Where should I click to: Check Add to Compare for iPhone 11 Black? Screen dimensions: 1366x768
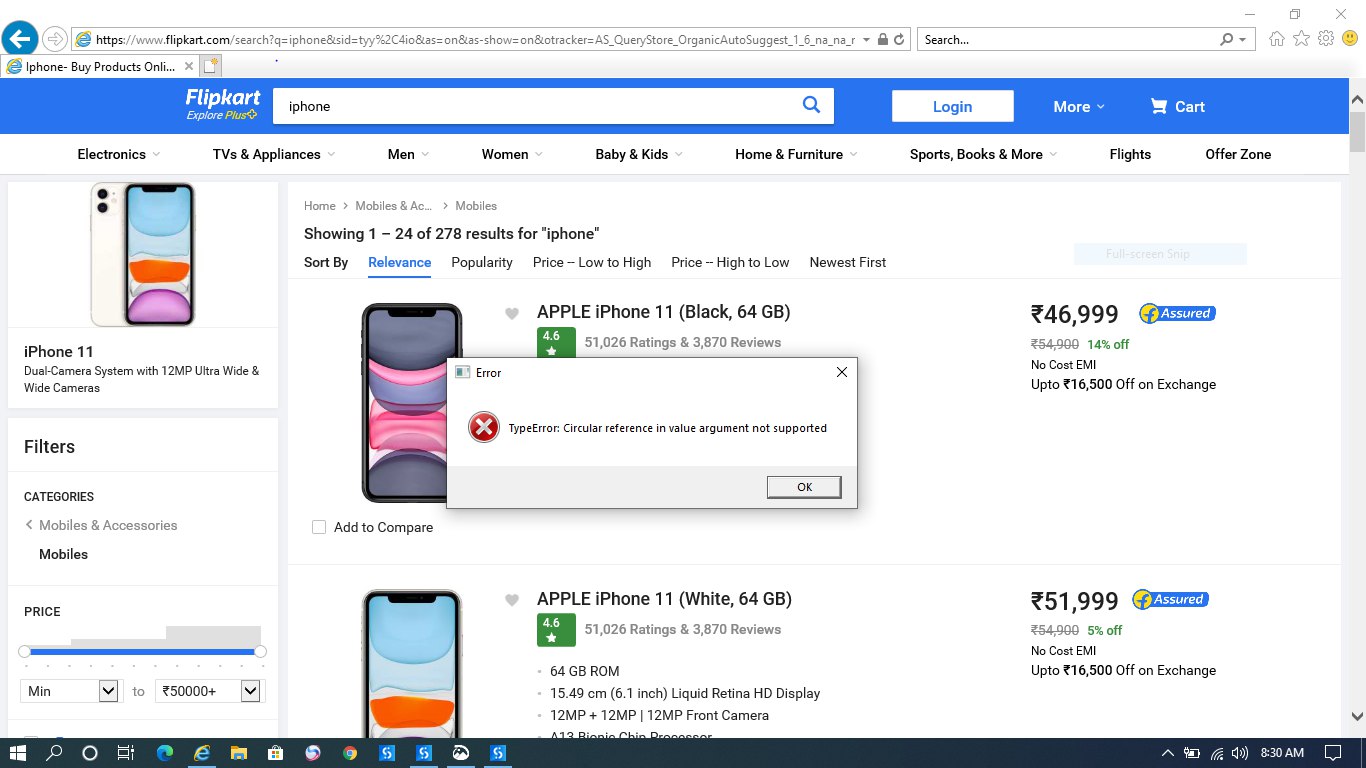point(319,527)
